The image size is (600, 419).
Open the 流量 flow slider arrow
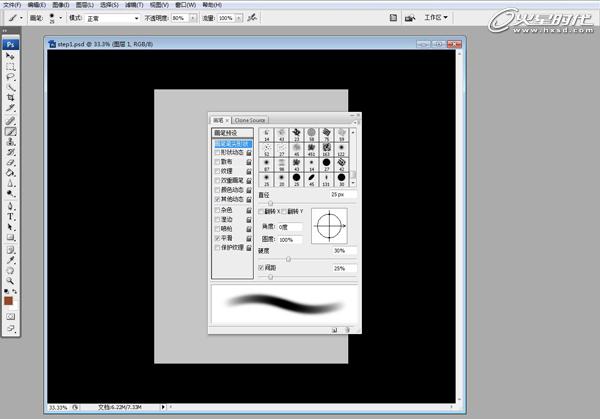pyautogui.click(x=239, y=18)
